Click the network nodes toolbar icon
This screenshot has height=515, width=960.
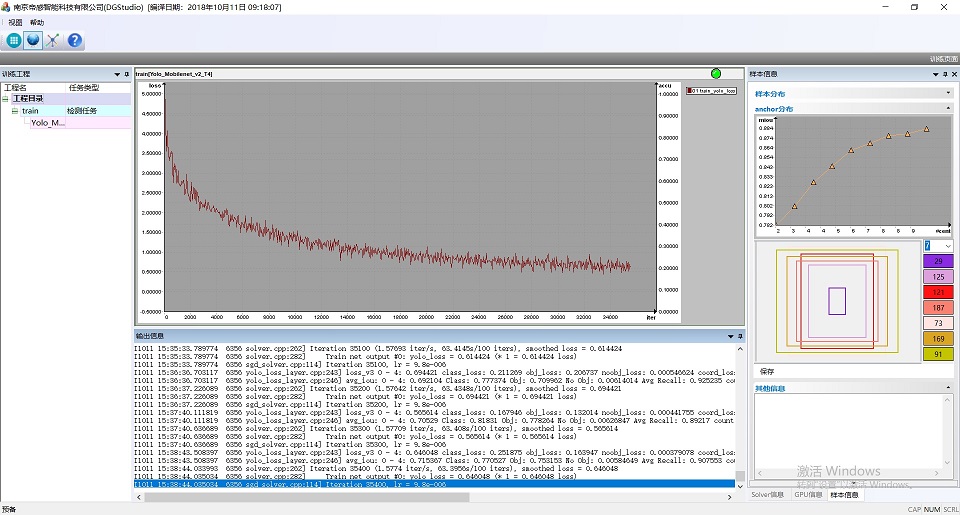pyautogui.click(x=54, y=40)
